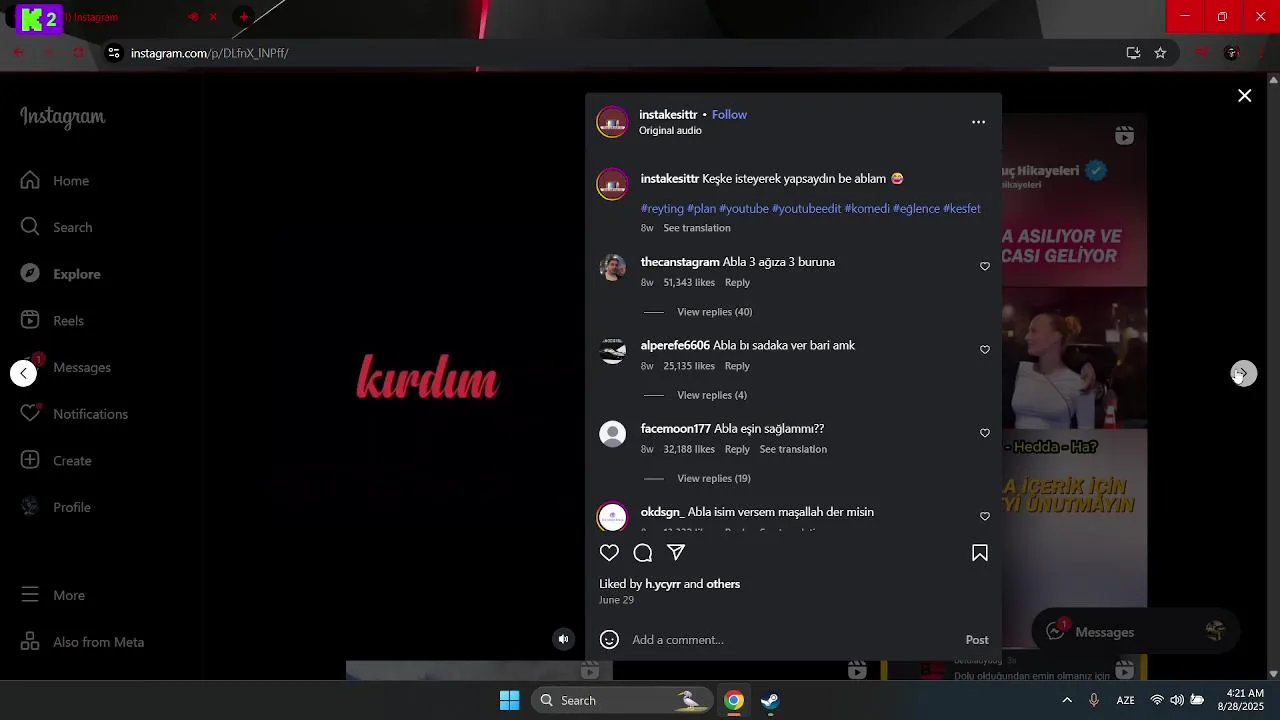Reply to alperefe6606's comment
The height and width of the screenshot is (720, 1280).
click(x=737, y=366)
